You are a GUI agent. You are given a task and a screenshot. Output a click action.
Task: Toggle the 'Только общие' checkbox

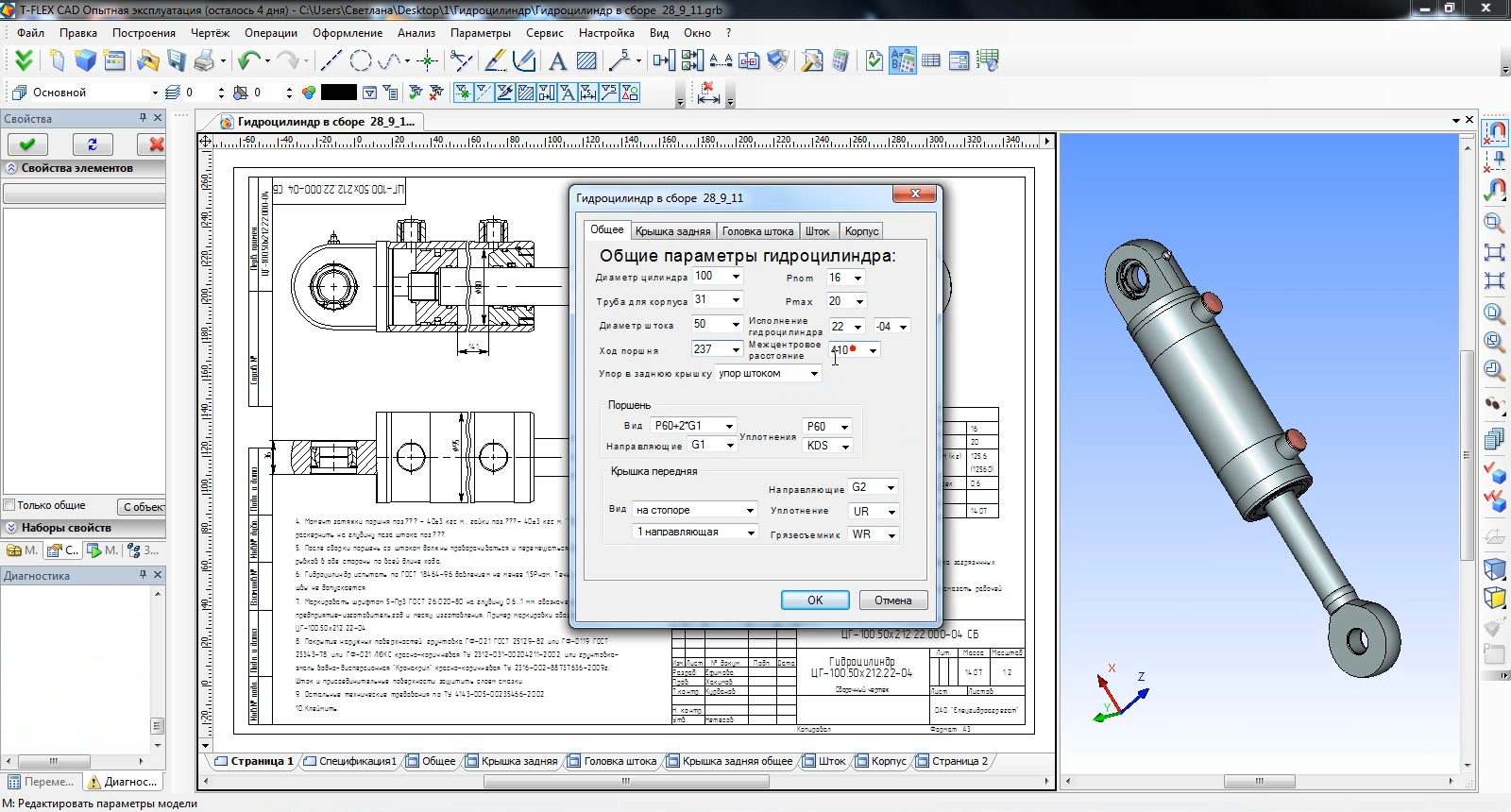[x=9, y=505]
